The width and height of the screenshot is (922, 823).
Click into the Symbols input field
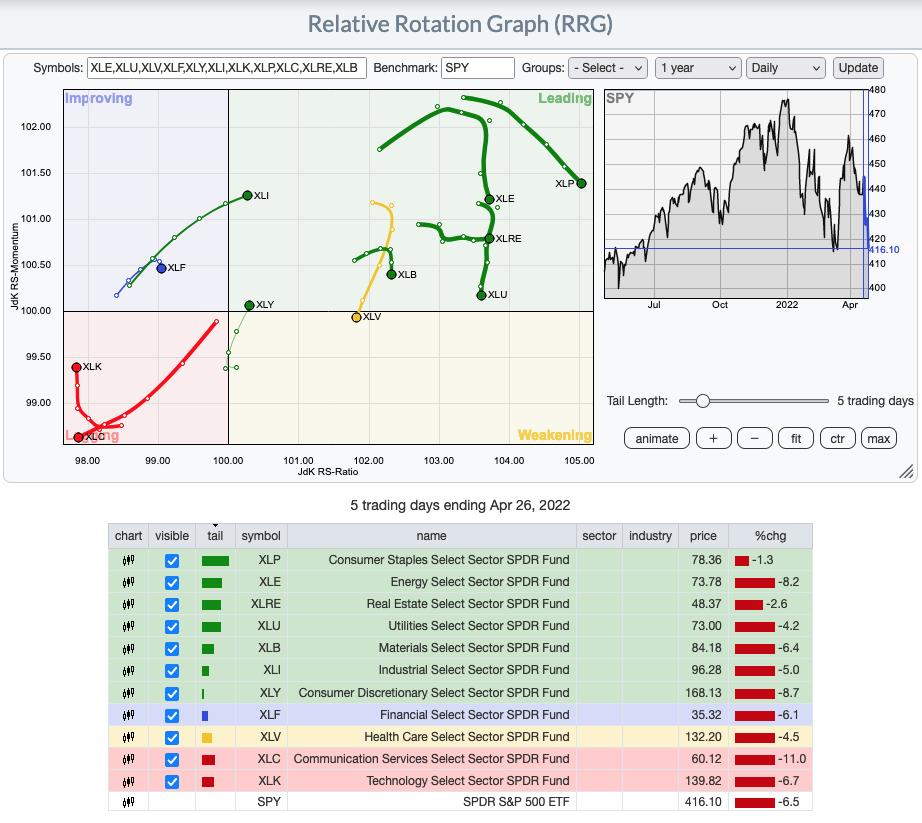coord(226,68)
